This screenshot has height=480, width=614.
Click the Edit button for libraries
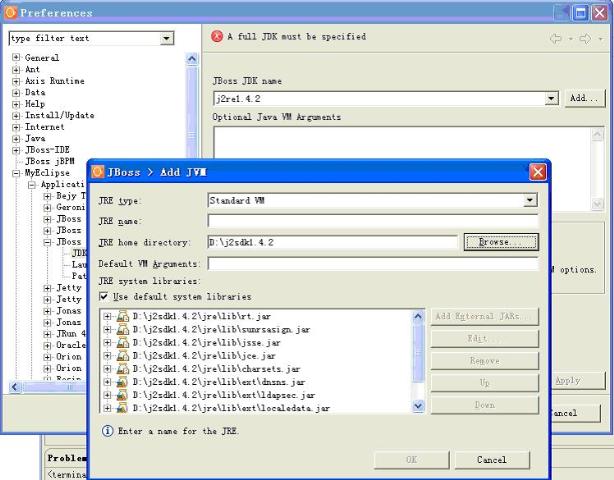click(x=485, y=339)
